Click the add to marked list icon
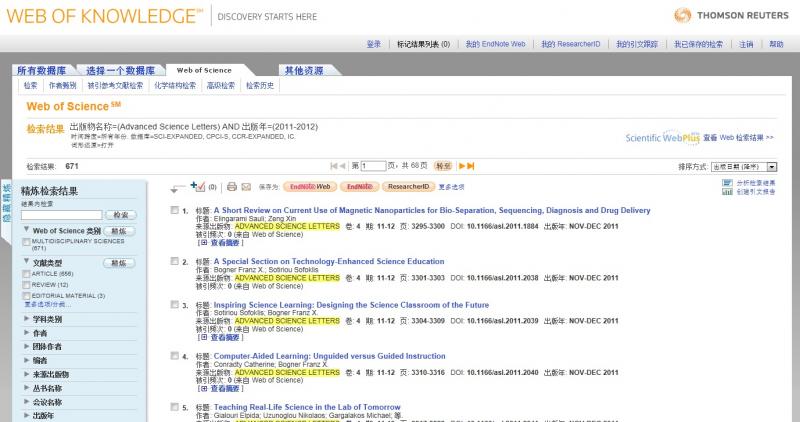Image resolution: width=800 pixels, height=422 pixels. 197,186
